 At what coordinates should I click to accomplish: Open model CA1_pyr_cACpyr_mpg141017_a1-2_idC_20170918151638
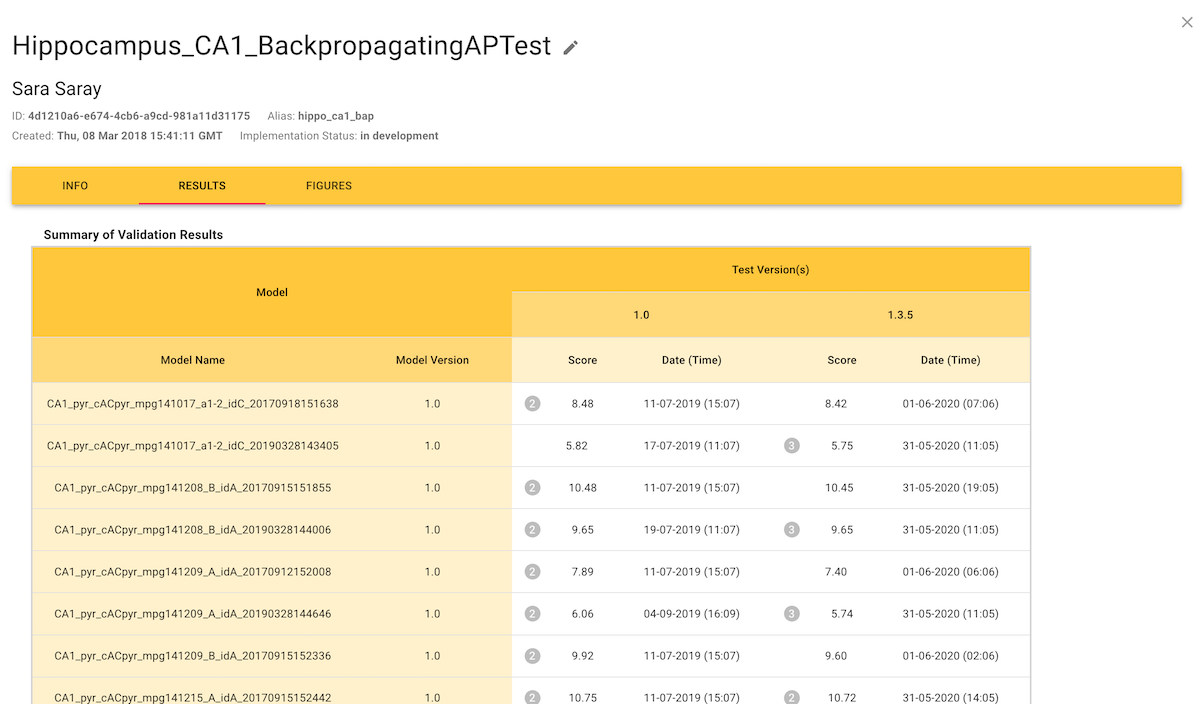click(x=193, y=404)
